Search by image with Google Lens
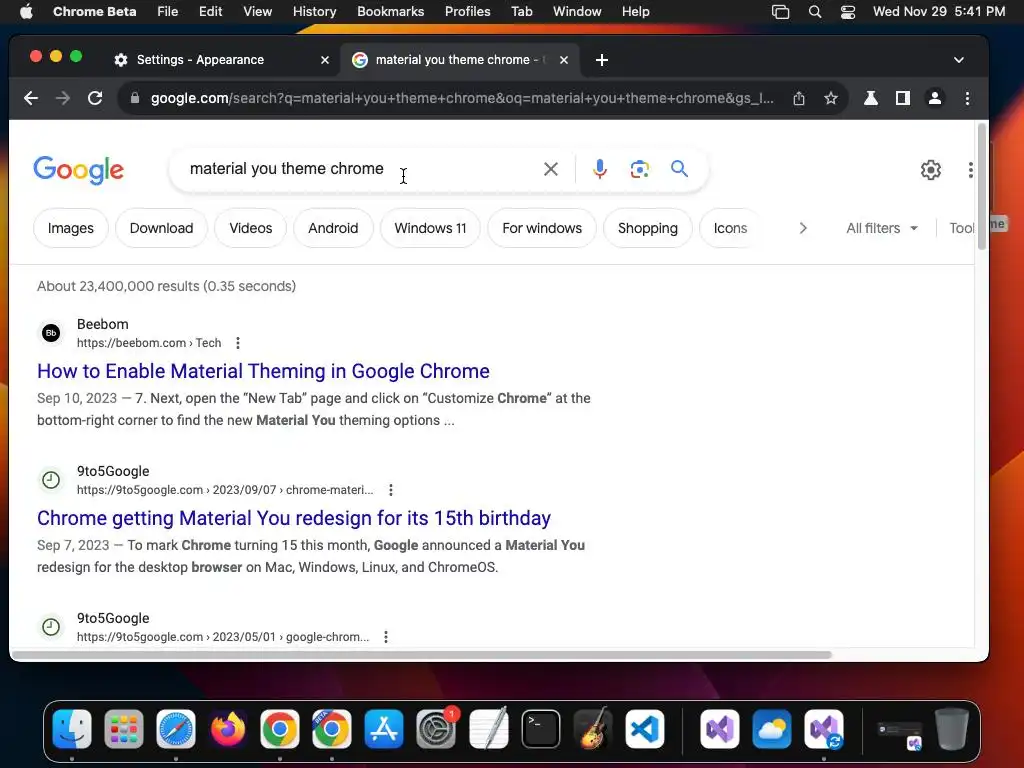The image size is (1024, 768). coord(639,169)
